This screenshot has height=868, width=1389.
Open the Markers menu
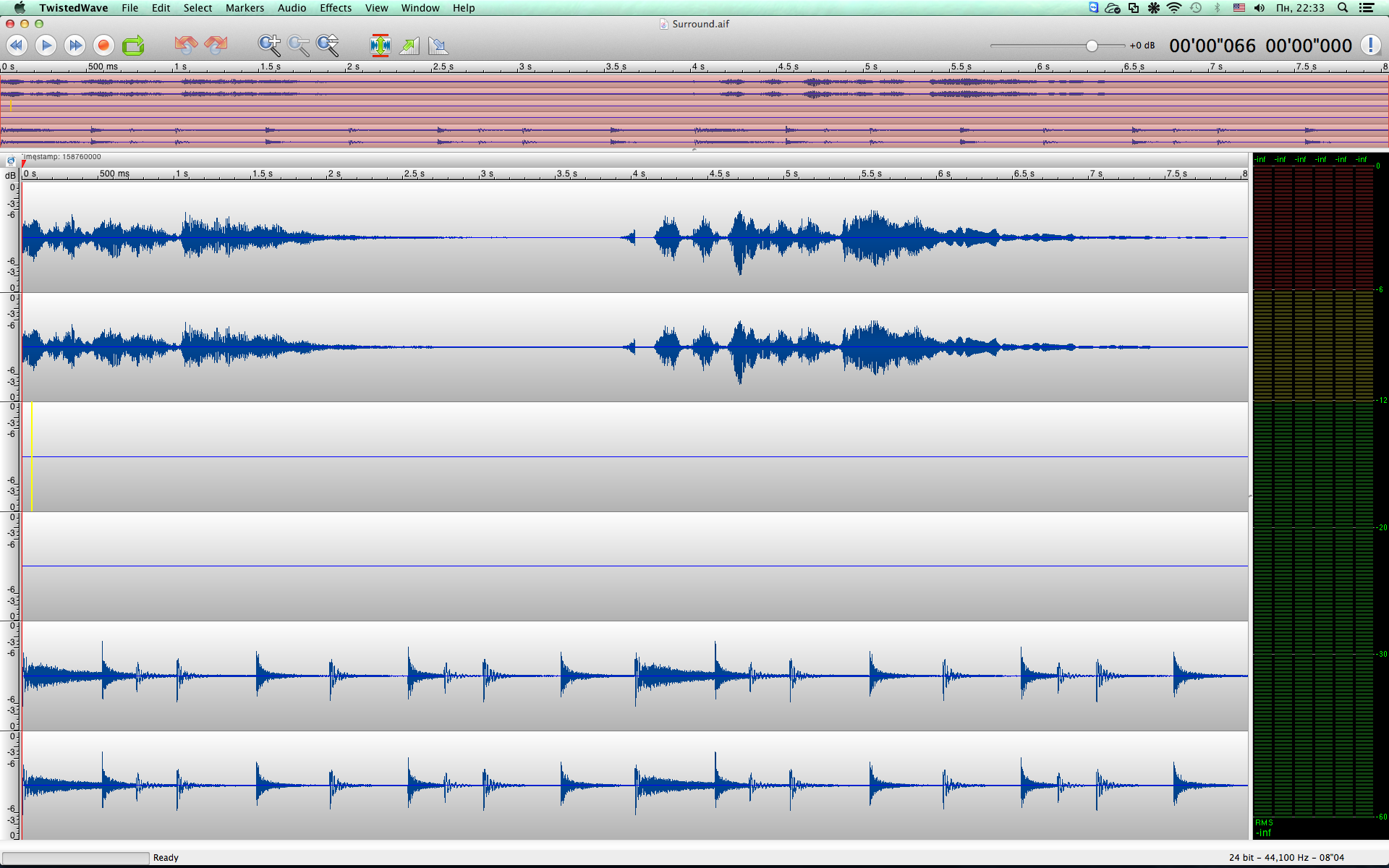click(x=245, y=8)
